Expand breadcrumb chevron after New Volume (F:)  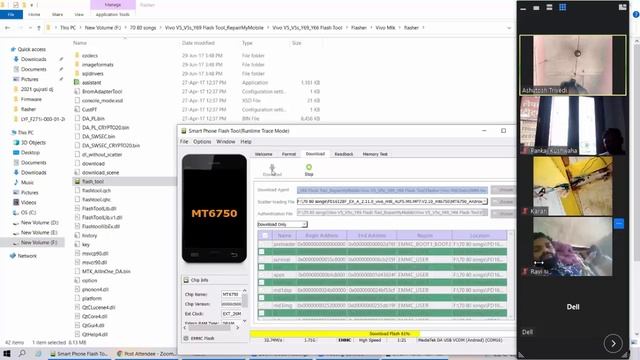point(125,28)
